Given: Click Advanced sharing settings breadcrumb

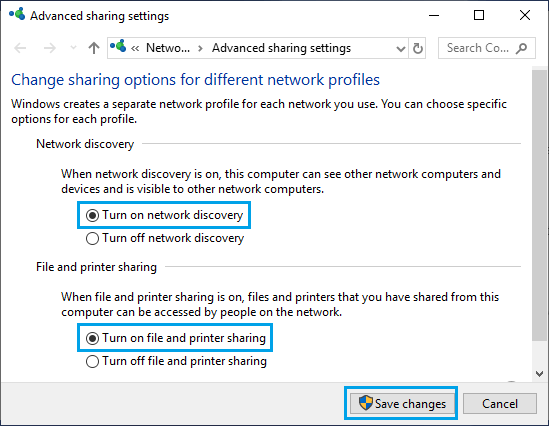Looking at the screenshot, I should [x=281, y=48].
